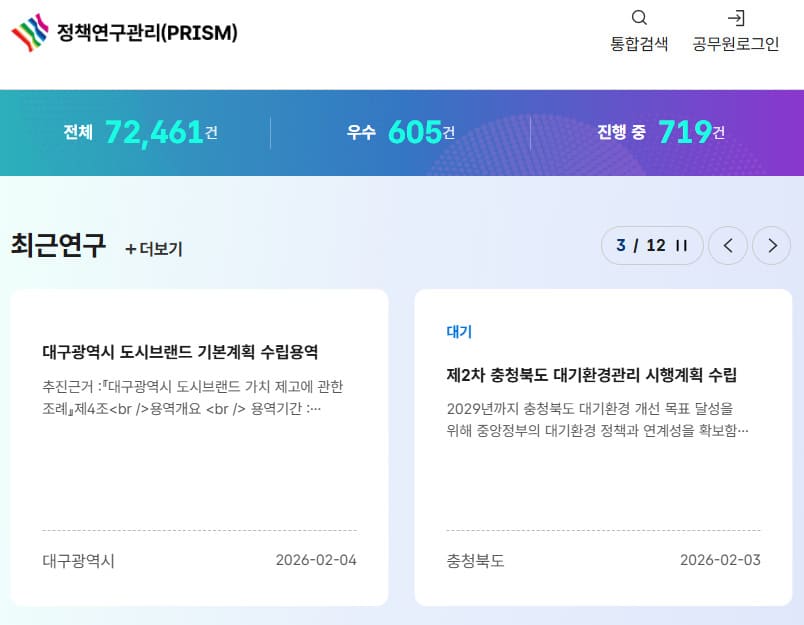Click the 최근연구 section heading
The image size is (804, 625).
58,243
